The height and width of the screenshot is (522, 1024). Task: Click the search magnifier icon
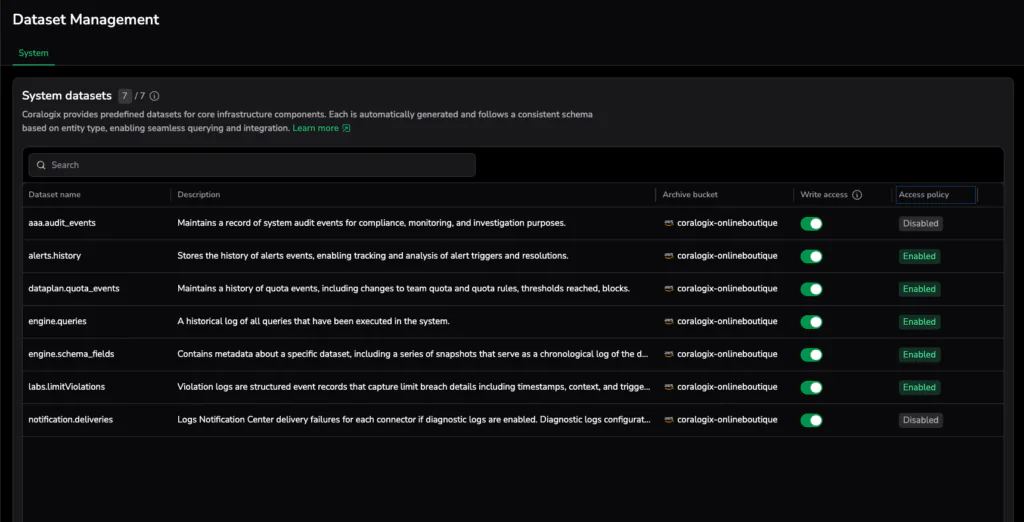click(41, 165)
